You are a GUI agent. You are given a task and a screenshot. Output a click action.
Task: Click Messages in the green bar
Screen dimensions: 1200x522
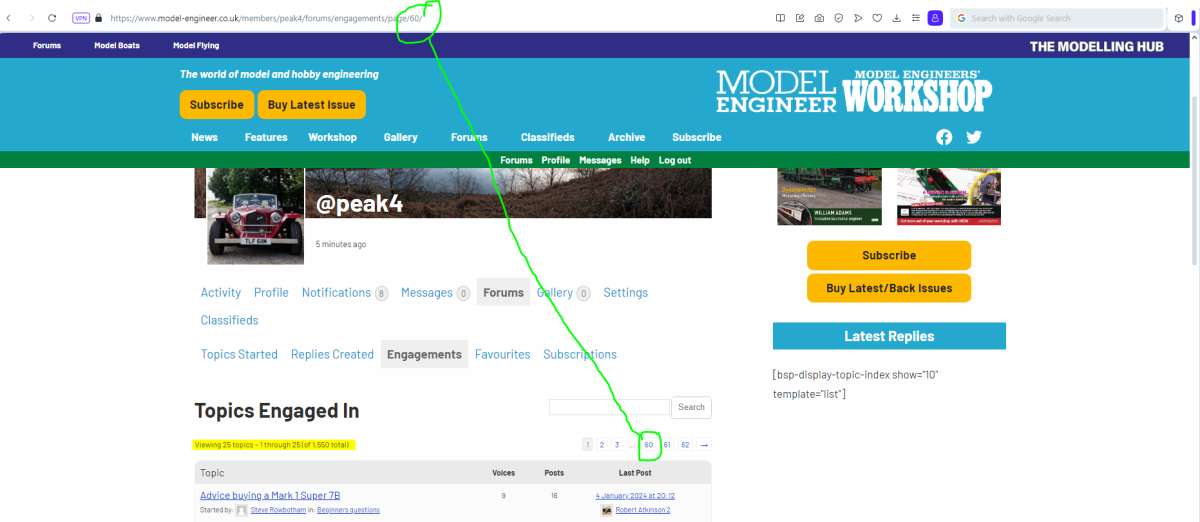point(600,160)
